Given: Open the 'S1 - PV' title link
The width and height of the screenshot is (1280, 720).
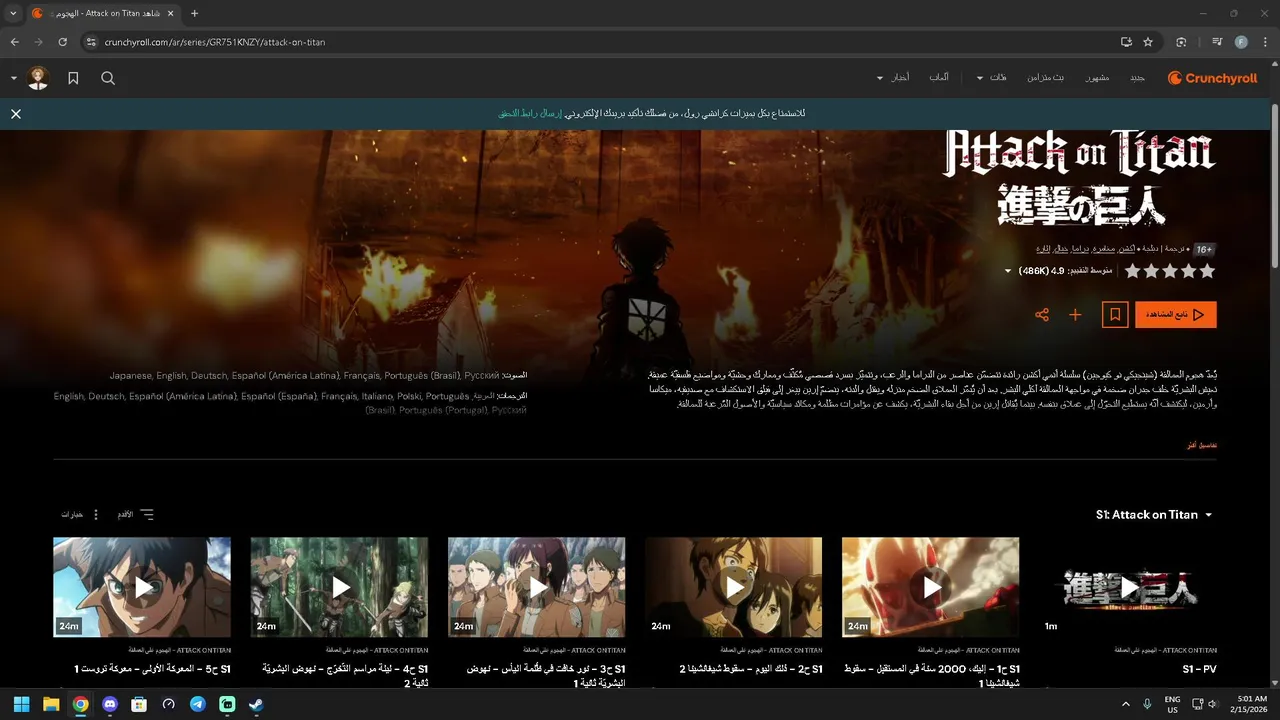Looking at the screenshot, I should (1199, 669).
